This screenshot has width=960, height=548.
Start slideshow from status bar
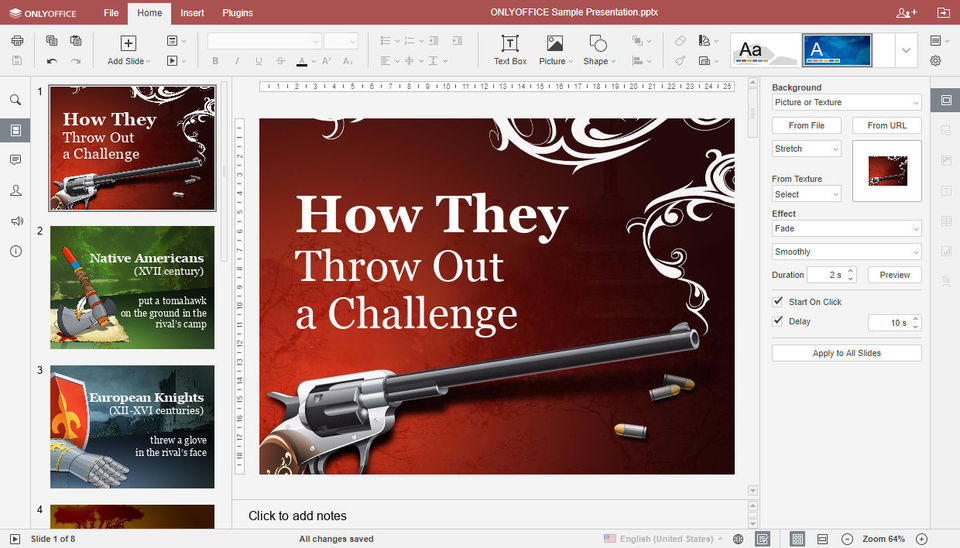tap(15, 539)
